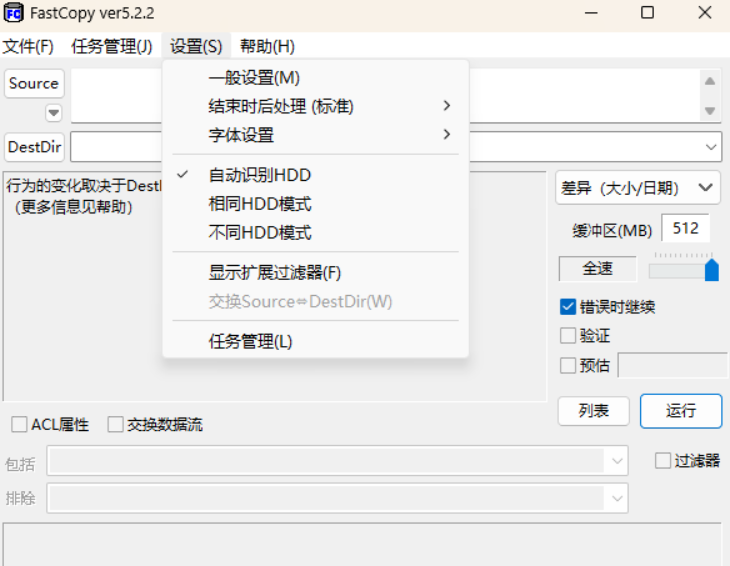Click the 缓冲区(MB) value field

pos(685,229)
